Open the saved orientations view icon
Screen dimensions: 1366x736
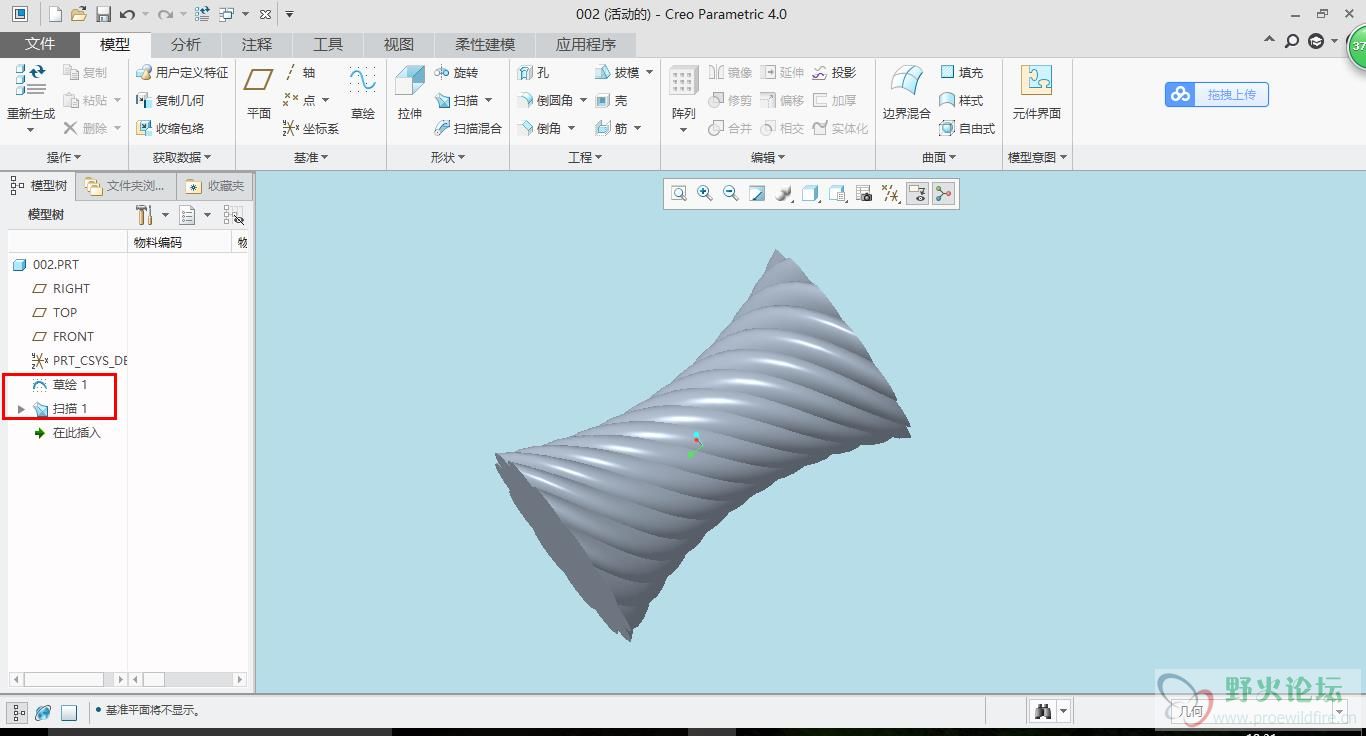(x=838, y=194)
